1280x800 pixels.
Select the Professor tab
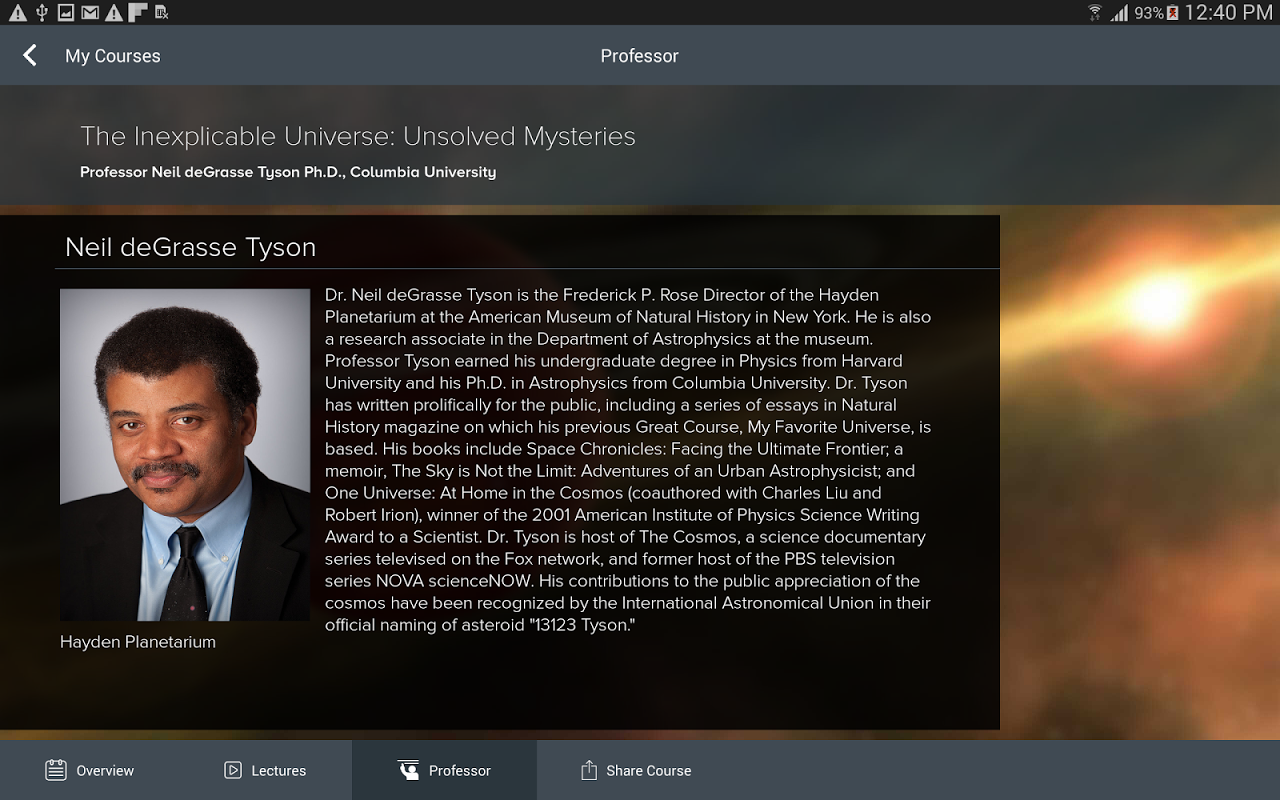[x=444, y=770]
